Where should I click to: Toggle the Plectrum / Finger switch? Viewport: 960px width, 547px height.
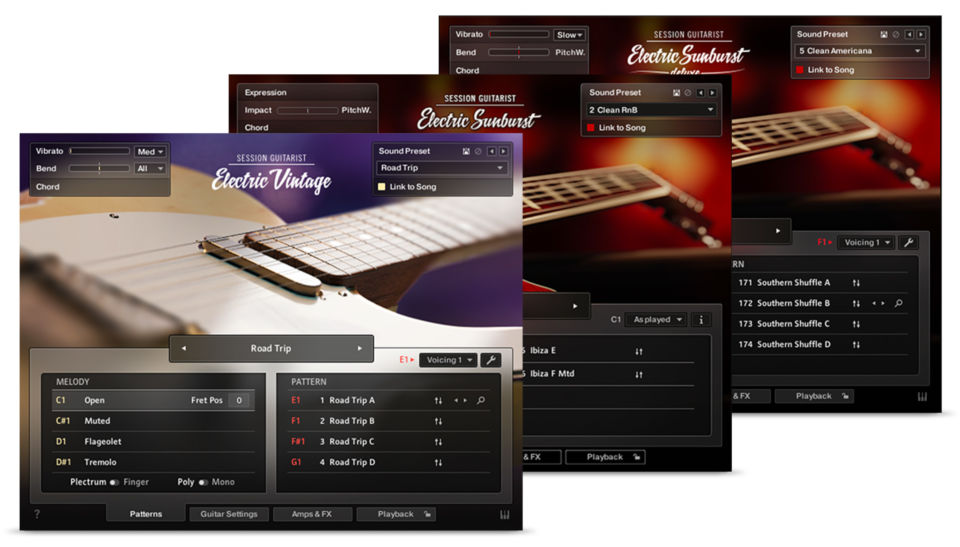pos(114,482)
